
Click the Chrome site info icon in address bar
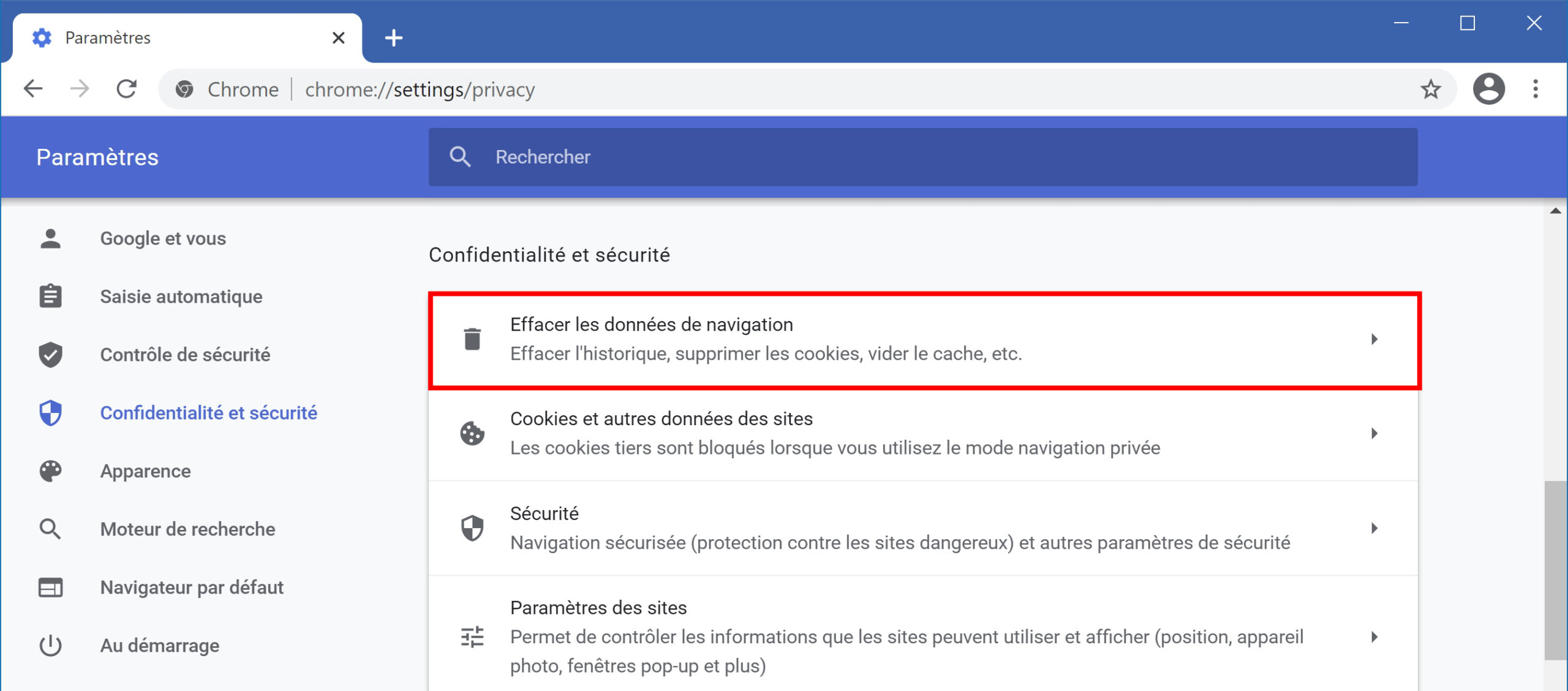pyautogui.click(x=184, y=89)
